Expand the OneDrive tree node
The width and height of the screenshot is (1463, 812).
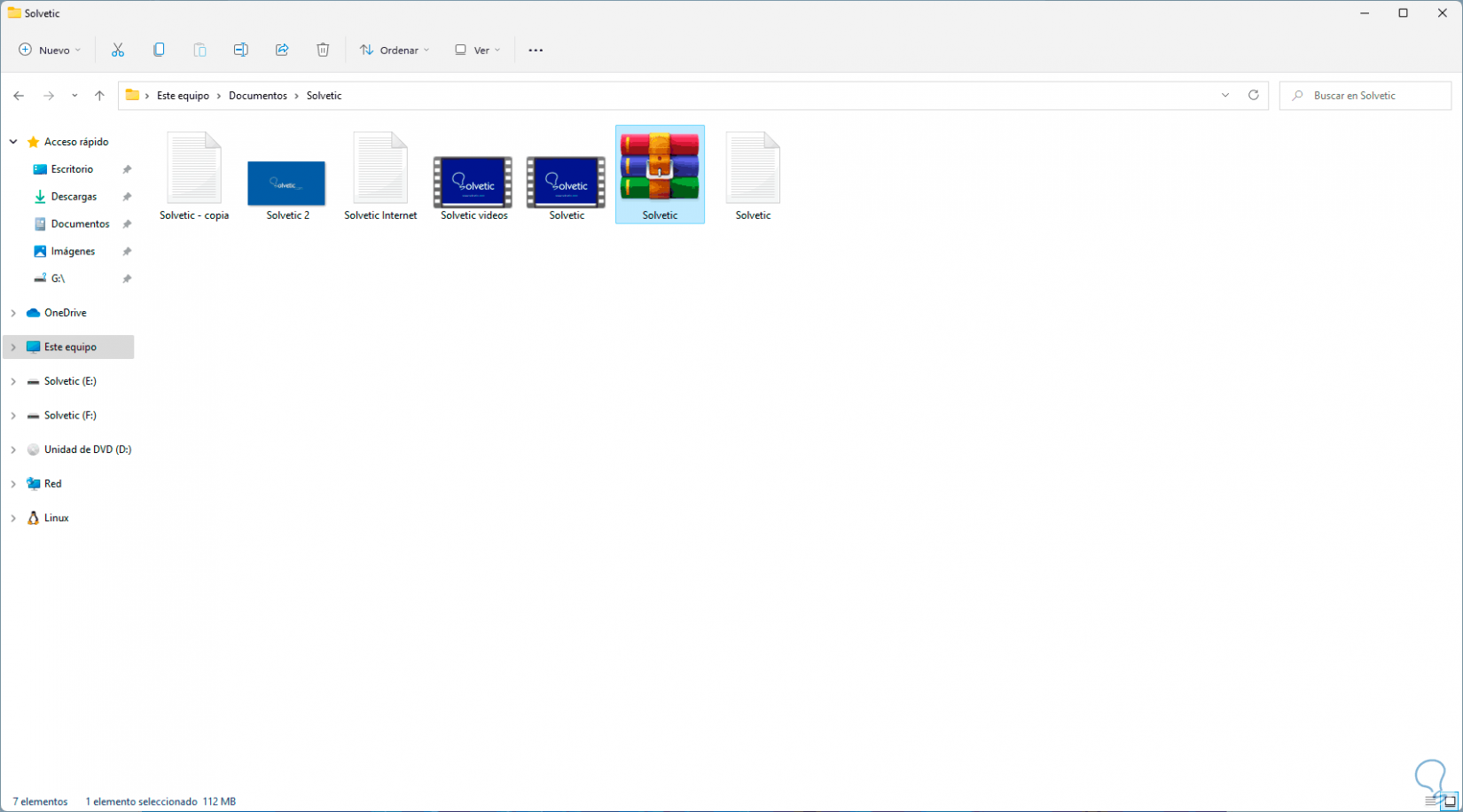[x=13, y=313]
